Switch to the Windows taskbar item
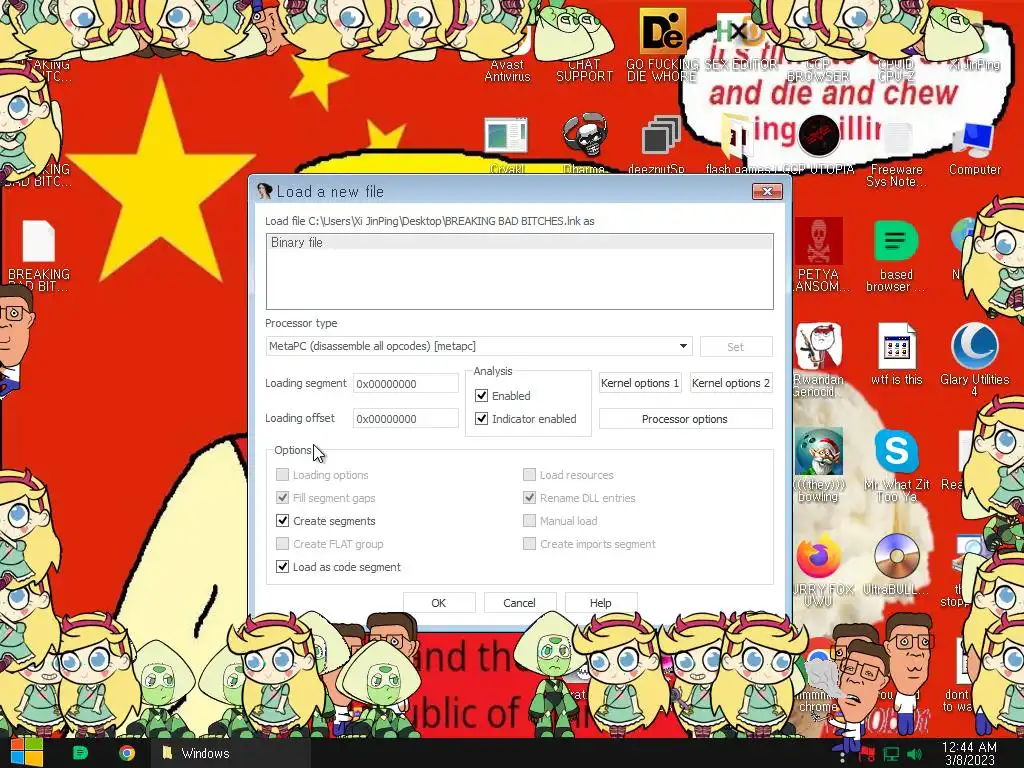1024x768 pixels. pos(230,753)
